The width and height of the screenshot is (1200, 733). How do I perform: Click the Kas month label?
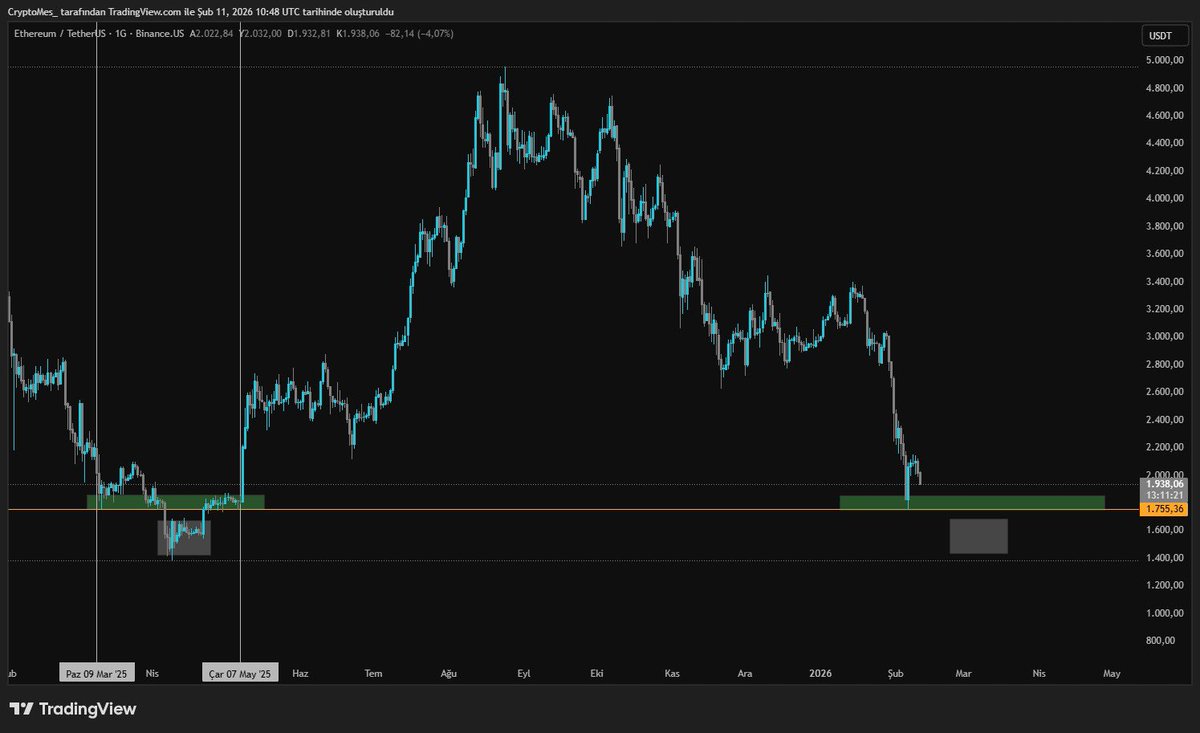click(672, 674)
